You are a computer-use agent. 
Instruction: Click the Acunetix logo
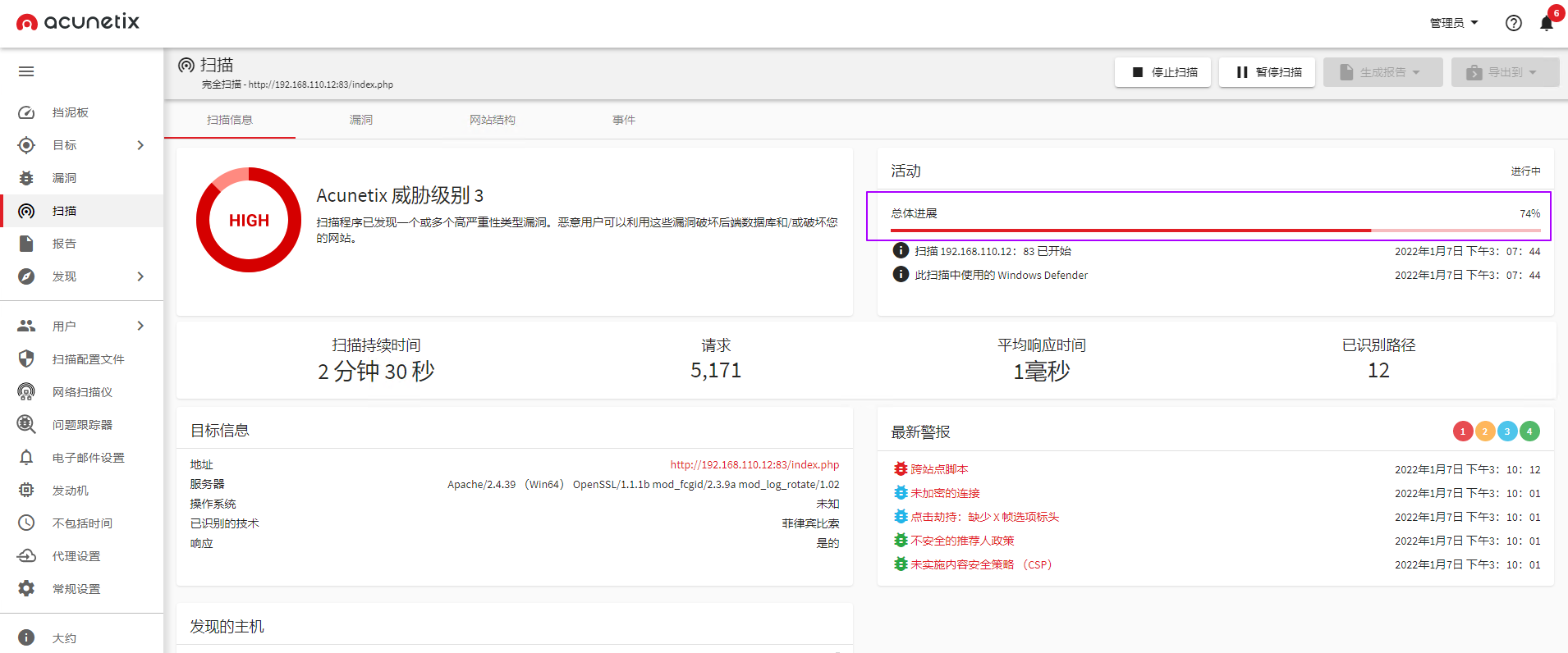coord(78,22)
